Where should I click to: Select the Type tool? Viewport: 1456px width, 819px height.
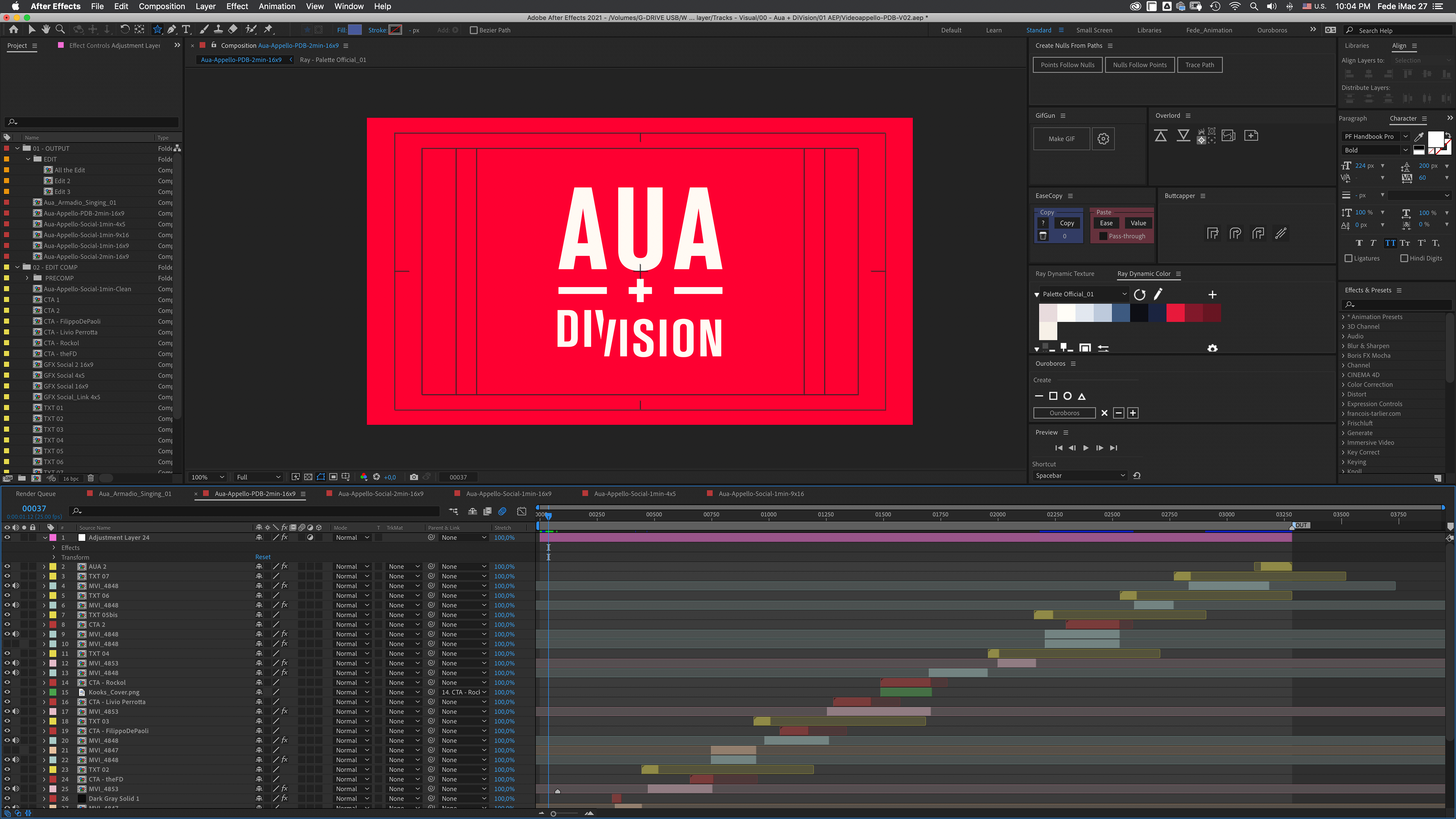coord(186,30)
